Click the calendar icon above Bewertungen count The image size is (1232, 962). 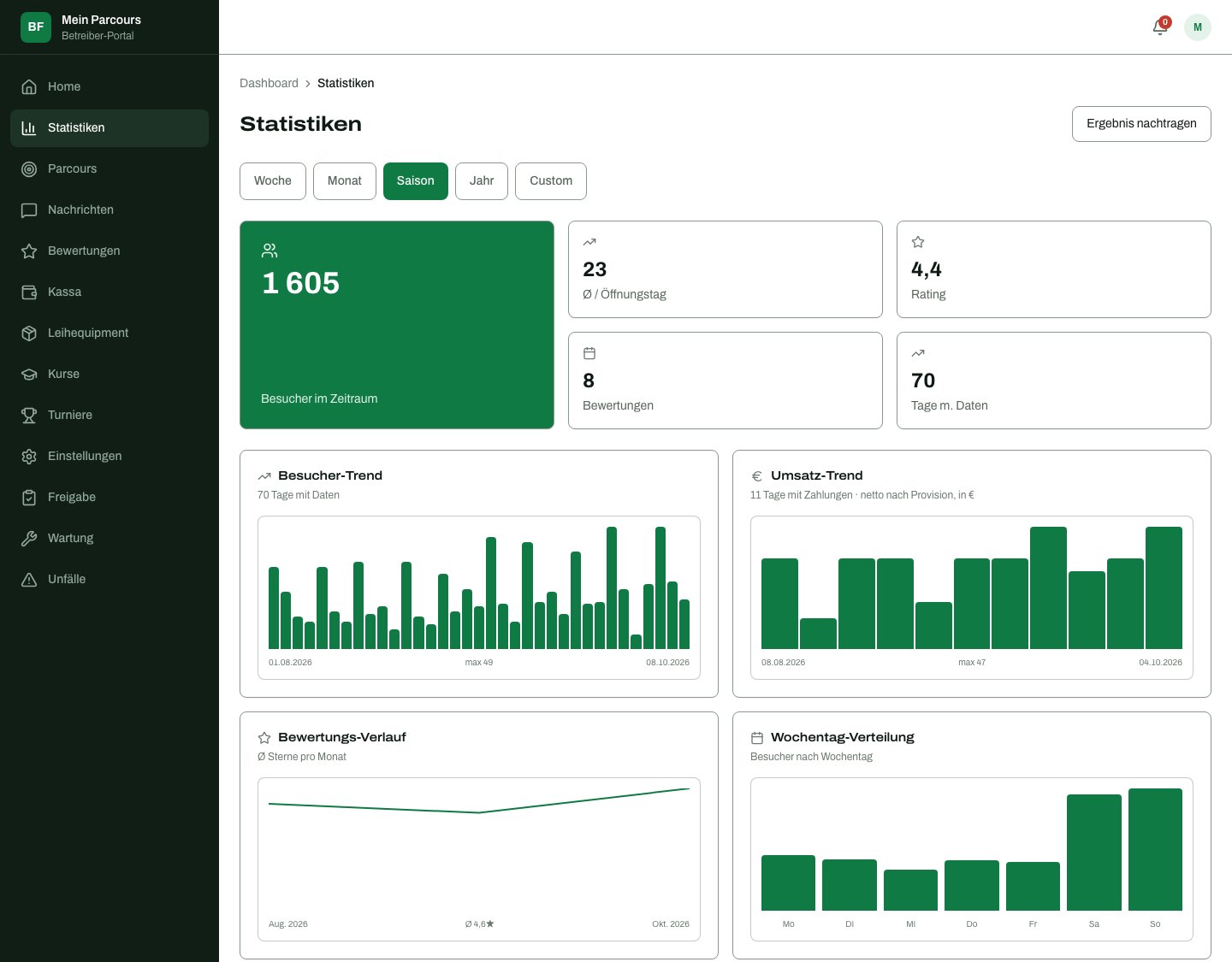pos(589,353)
